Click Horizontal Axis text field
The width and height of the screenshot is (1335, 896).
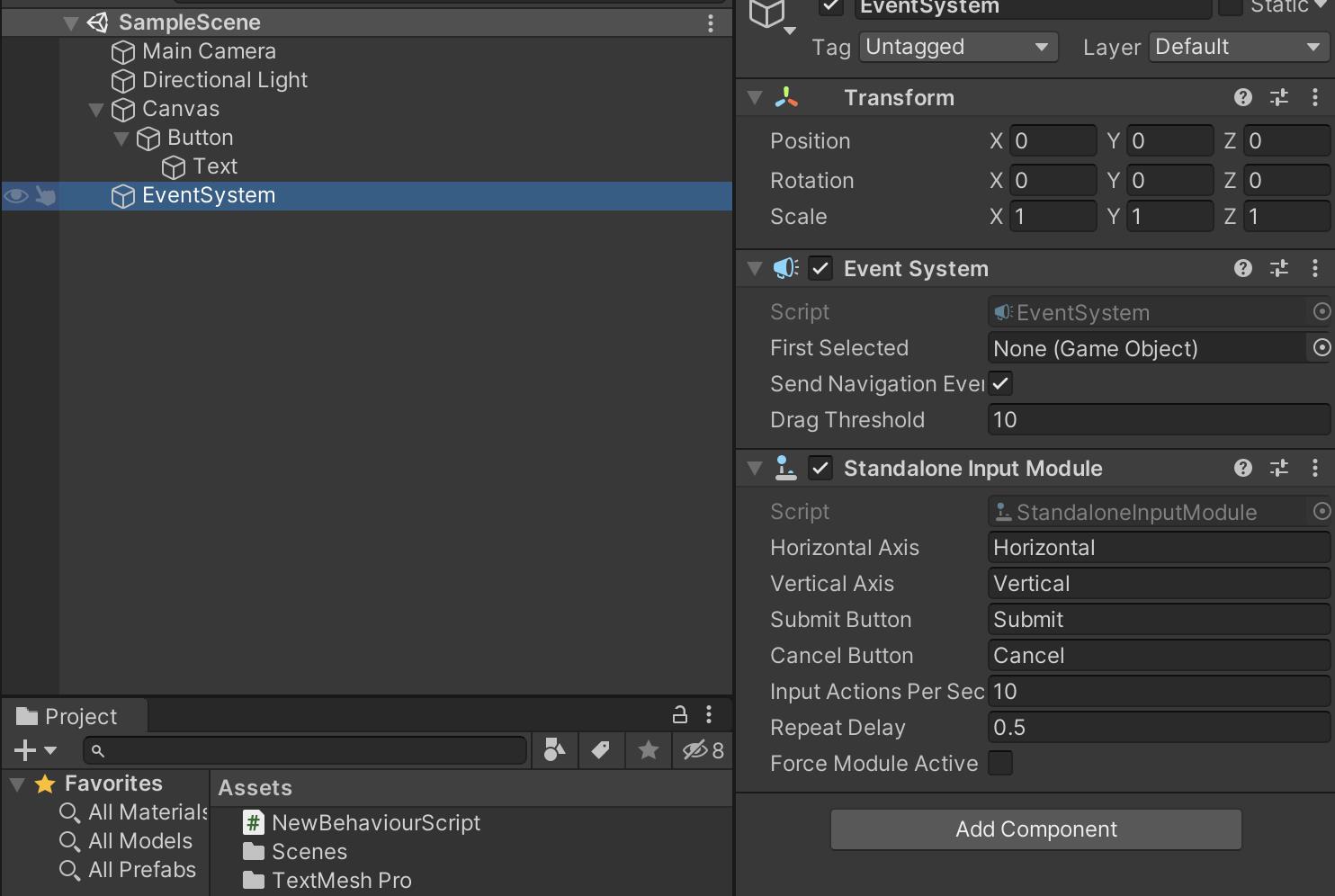pos(1159,548)
